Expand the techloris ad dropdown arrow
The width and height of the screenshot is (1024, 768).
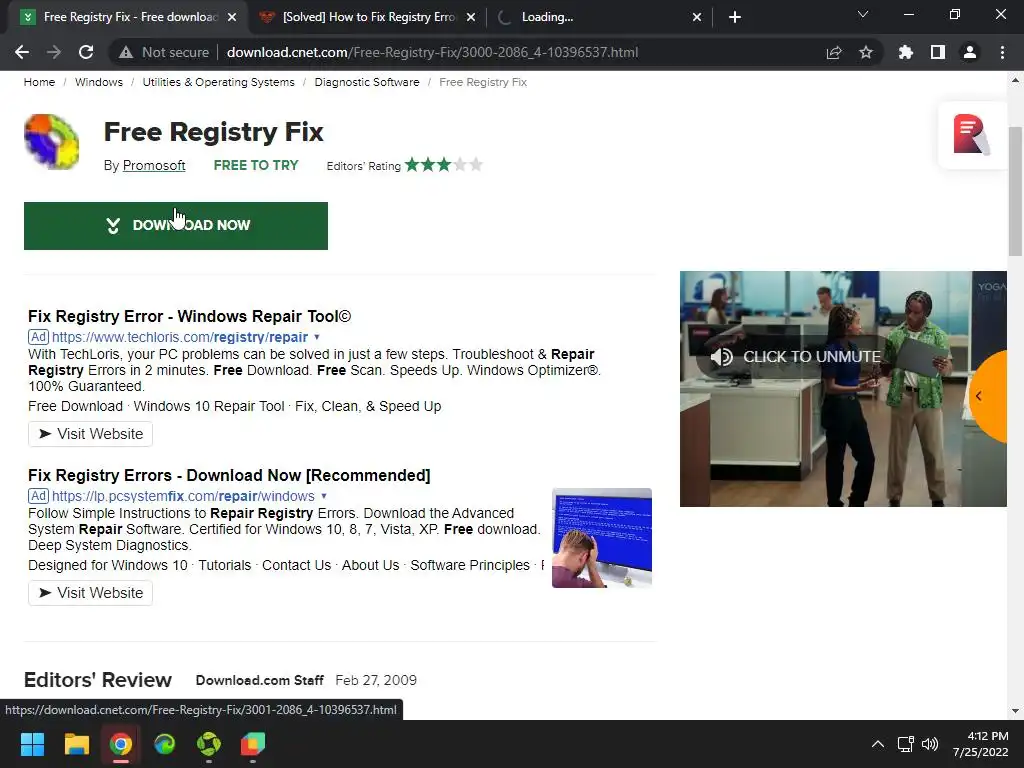(317, 338)
